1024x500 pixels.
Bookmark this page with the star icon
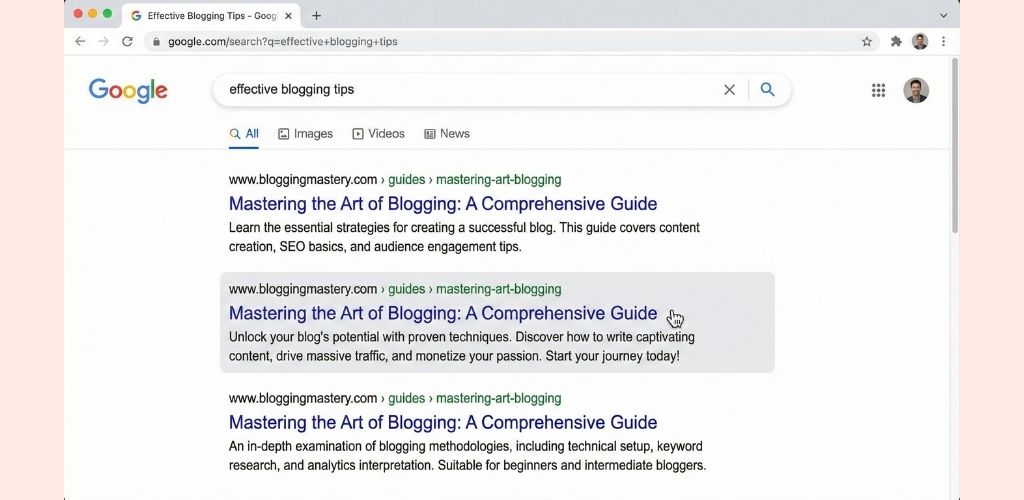867,41
